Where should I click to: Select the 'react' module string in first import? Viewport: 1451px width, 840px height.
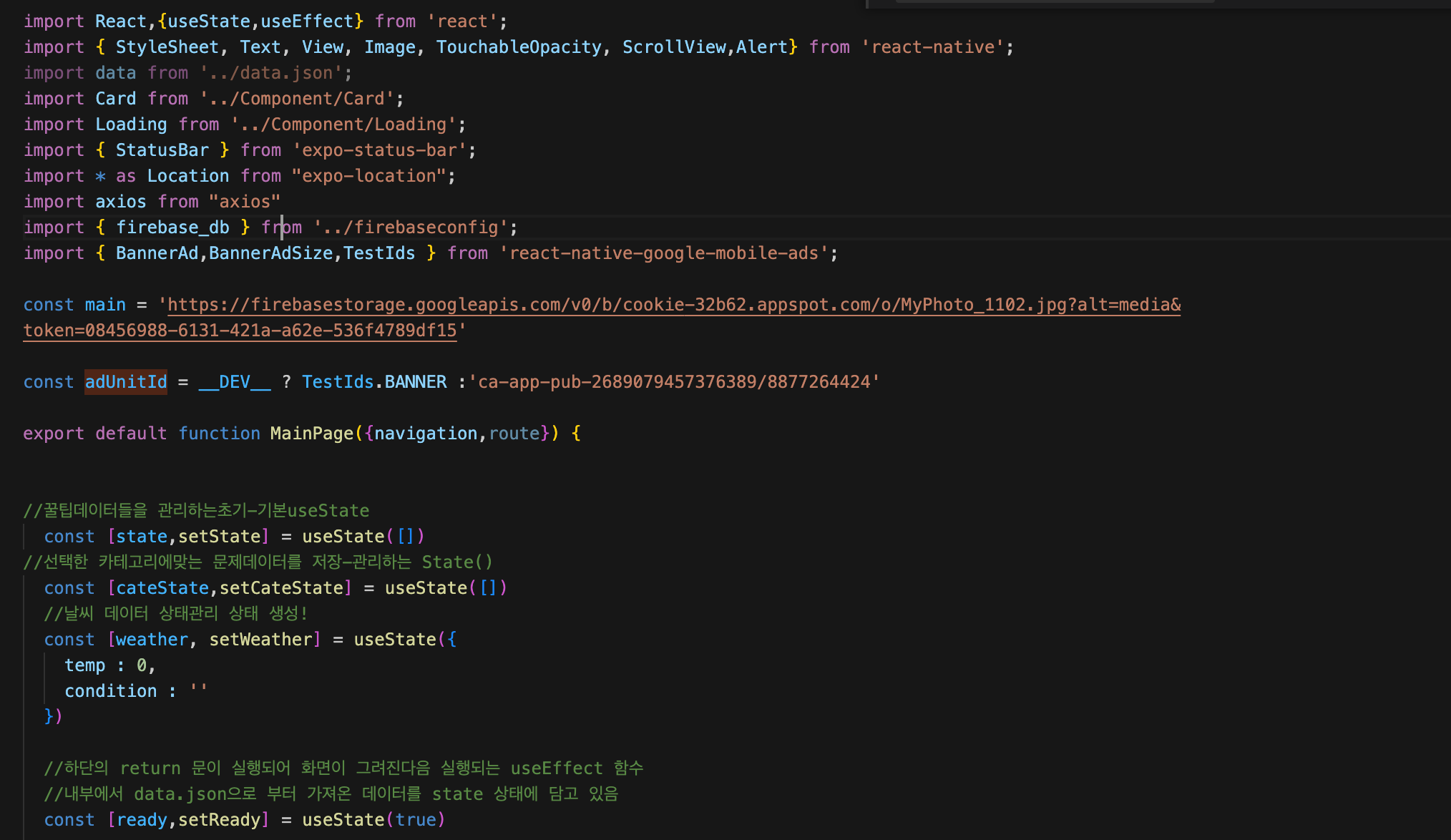[462, 21]
